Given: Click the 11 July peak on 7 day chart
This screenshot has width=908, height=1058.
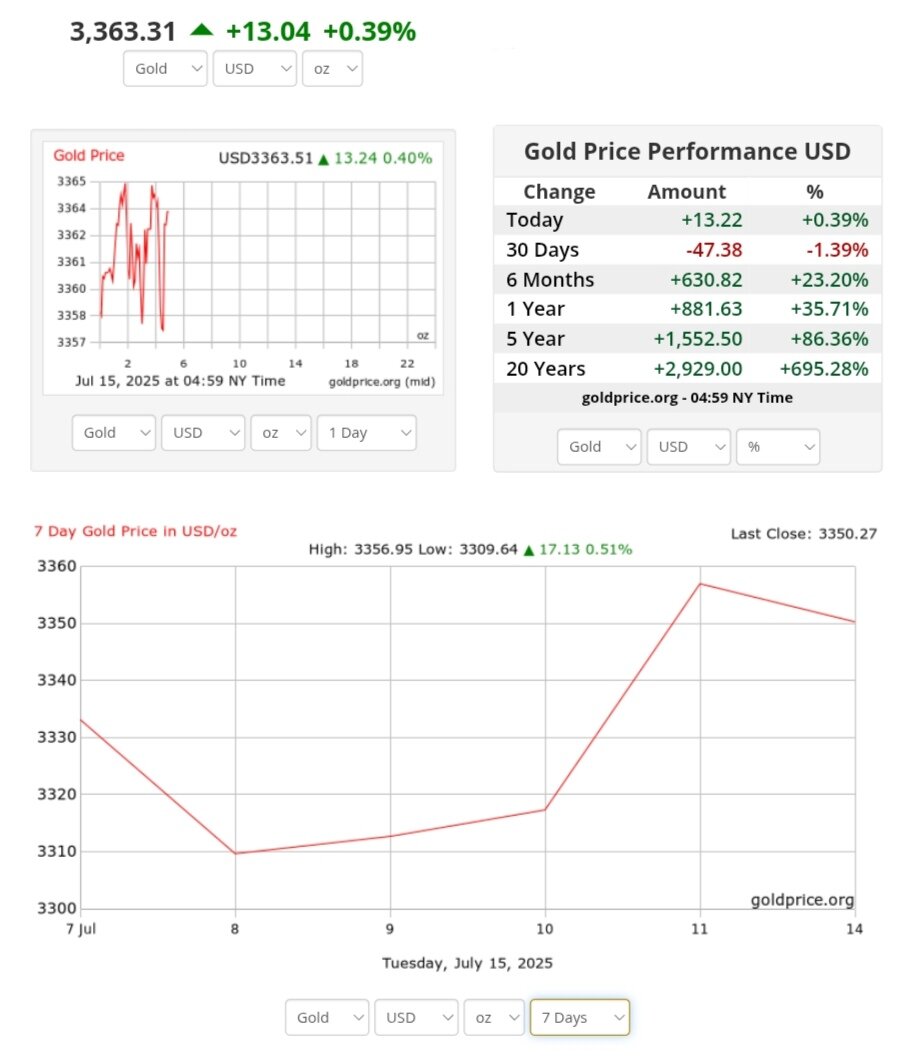Looking at the screenshot, I should (700, 584).
